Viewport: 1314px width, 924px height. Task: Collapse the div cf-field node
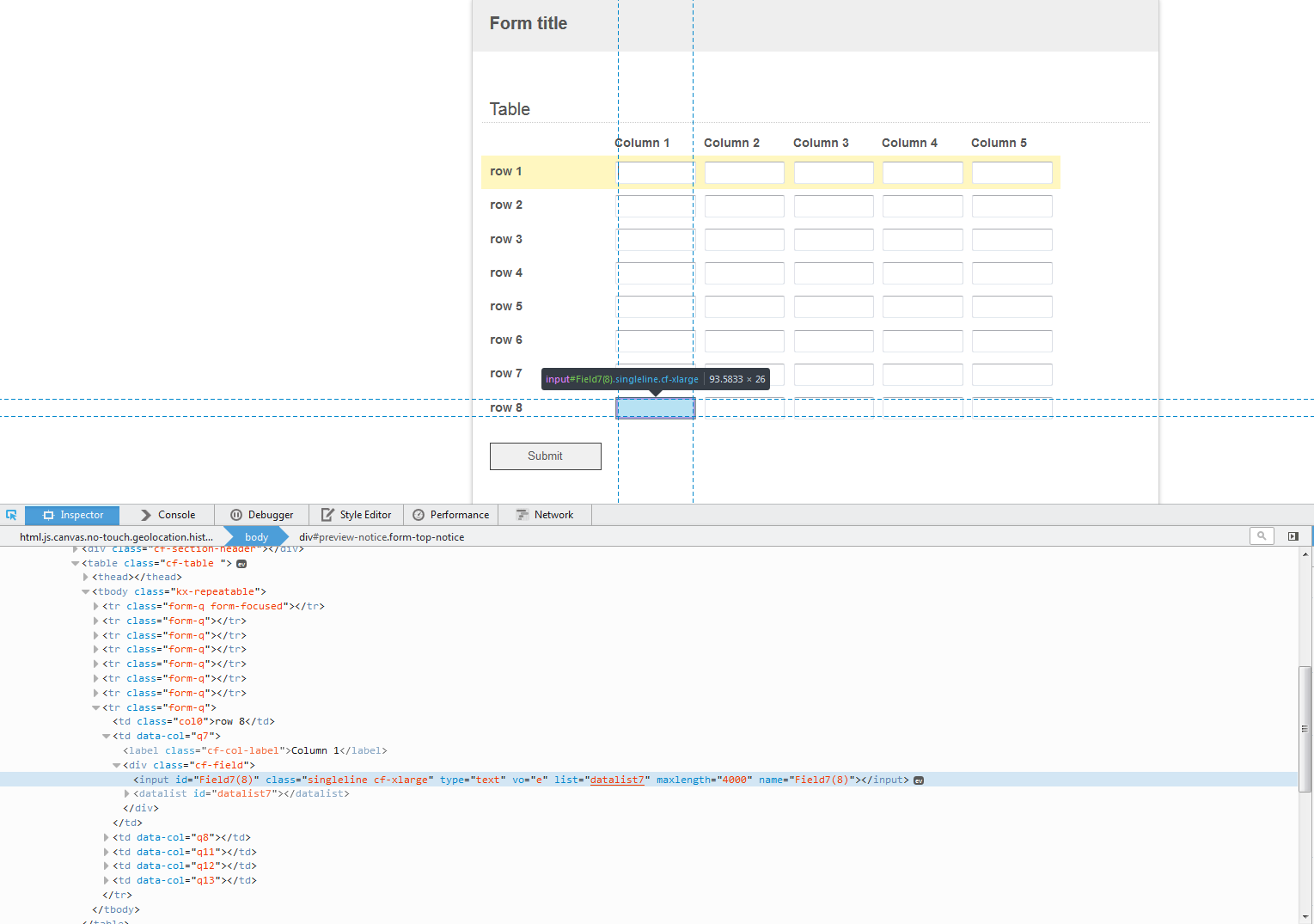pyautogui.click(x=116, y=766)
